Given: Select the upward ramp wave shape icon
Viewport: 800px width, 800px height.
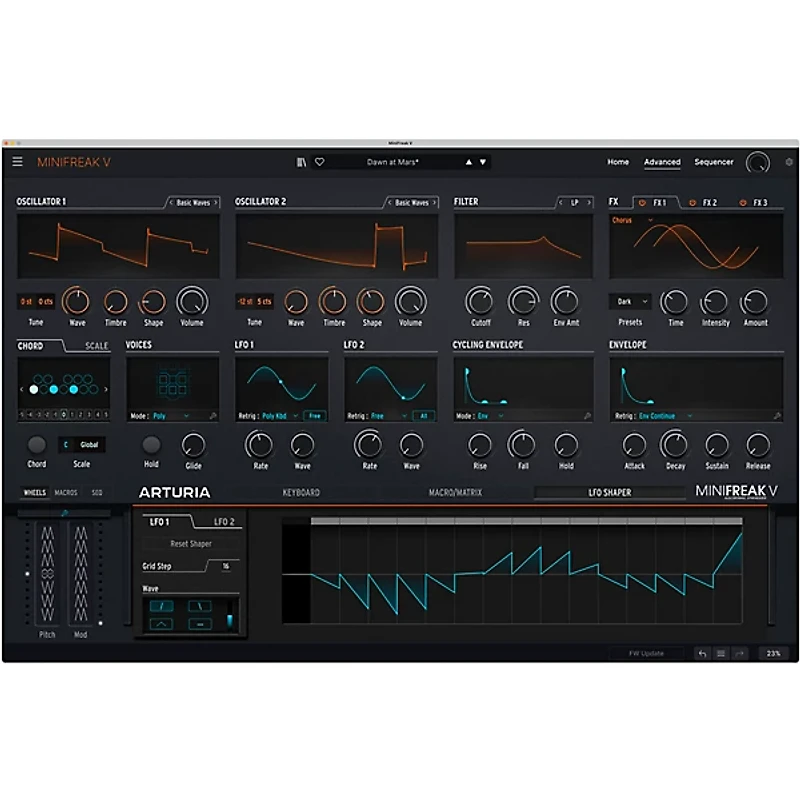Looking at the screenshot, I should coord(162,606).
